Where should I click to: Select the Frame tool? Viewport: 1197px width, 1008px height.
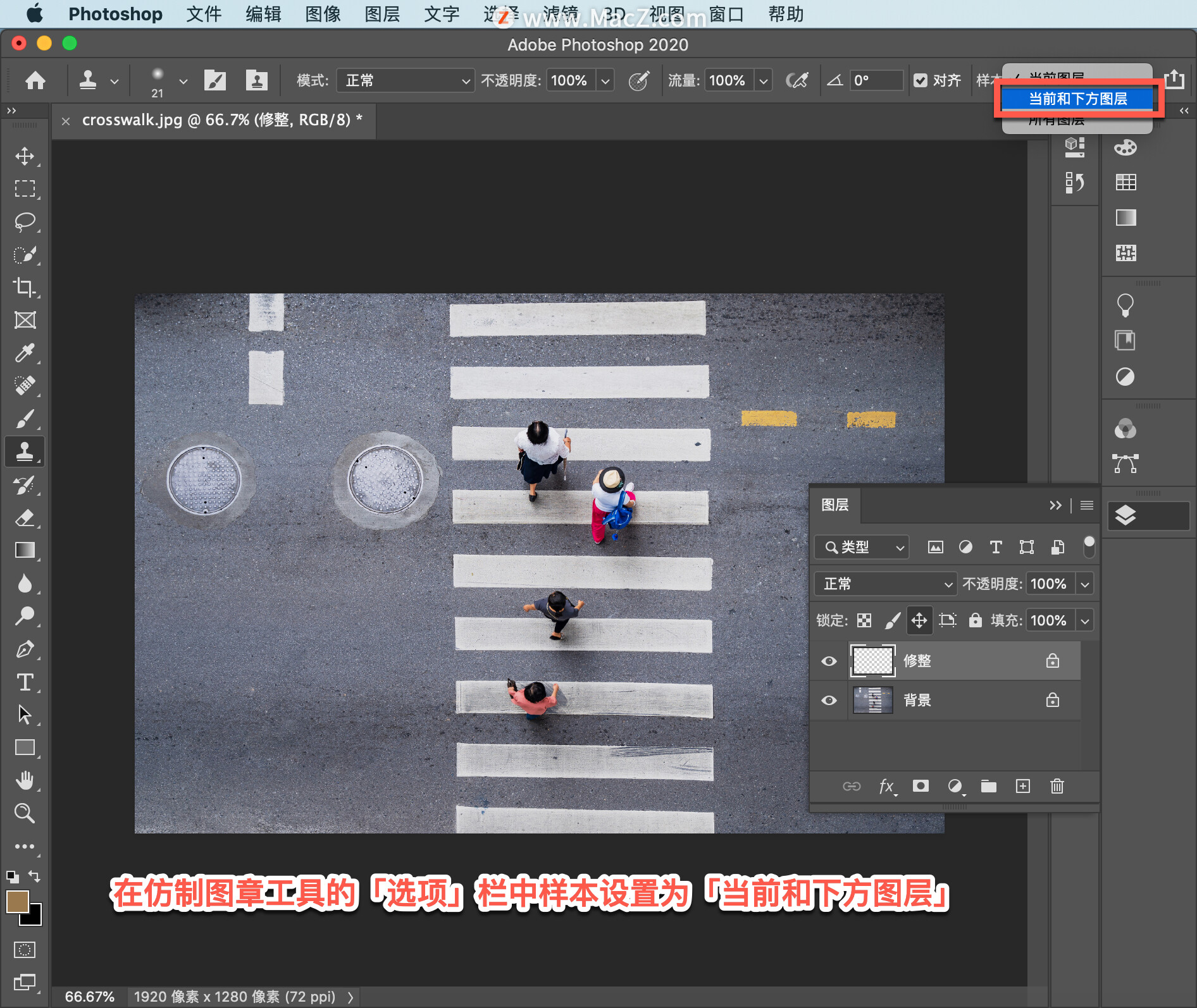coord(25,320)
